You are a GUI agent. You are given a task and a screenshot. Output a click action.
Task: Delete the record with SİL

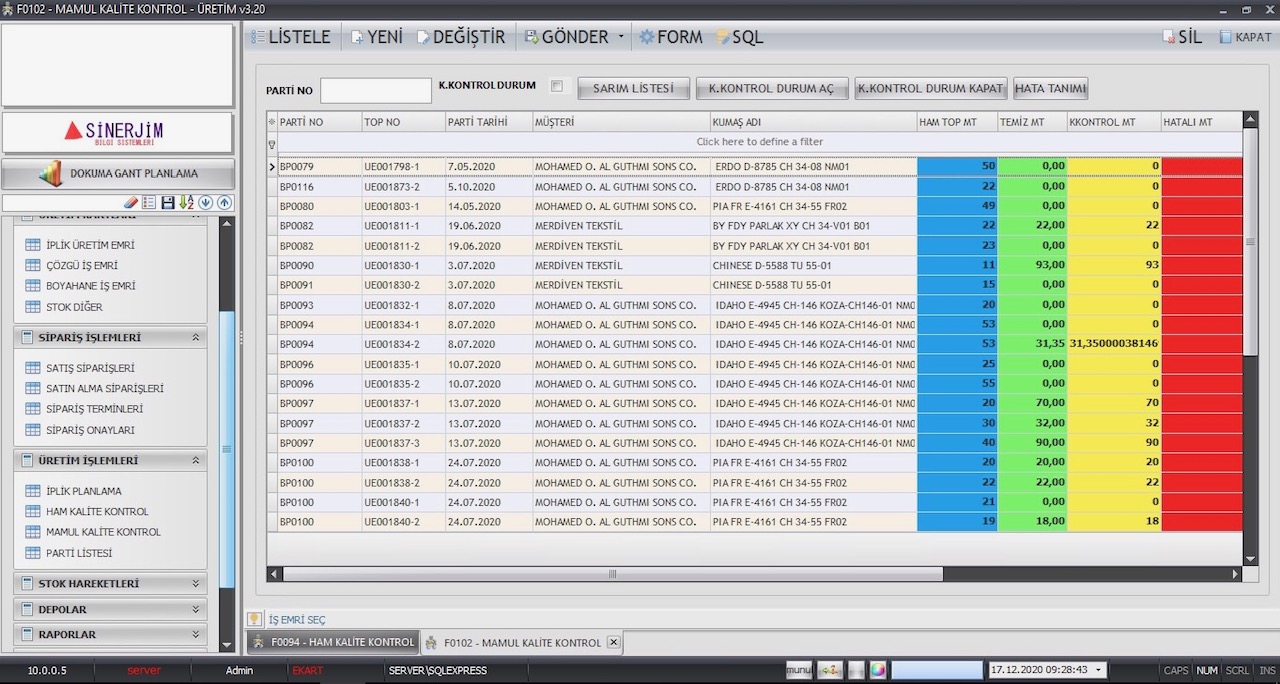1182,37
